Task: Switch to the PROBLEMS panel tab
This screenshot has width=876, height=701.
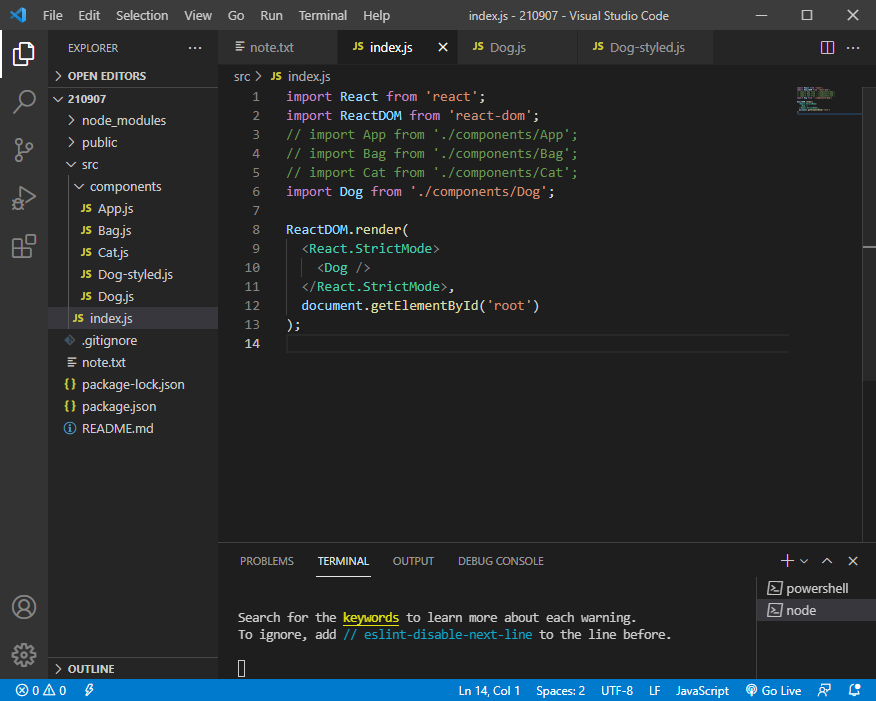Action: pyautogui.click(x=266, y=561)
